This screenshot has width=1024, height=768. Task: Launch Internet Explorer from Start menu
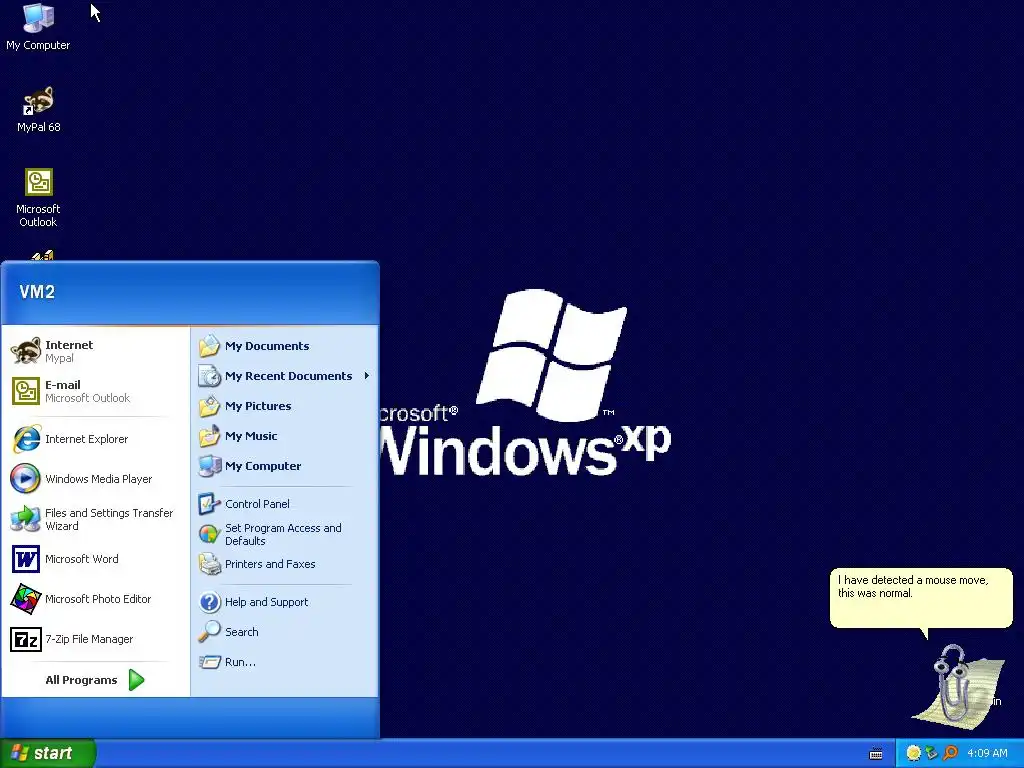click(x=95, y=439)
